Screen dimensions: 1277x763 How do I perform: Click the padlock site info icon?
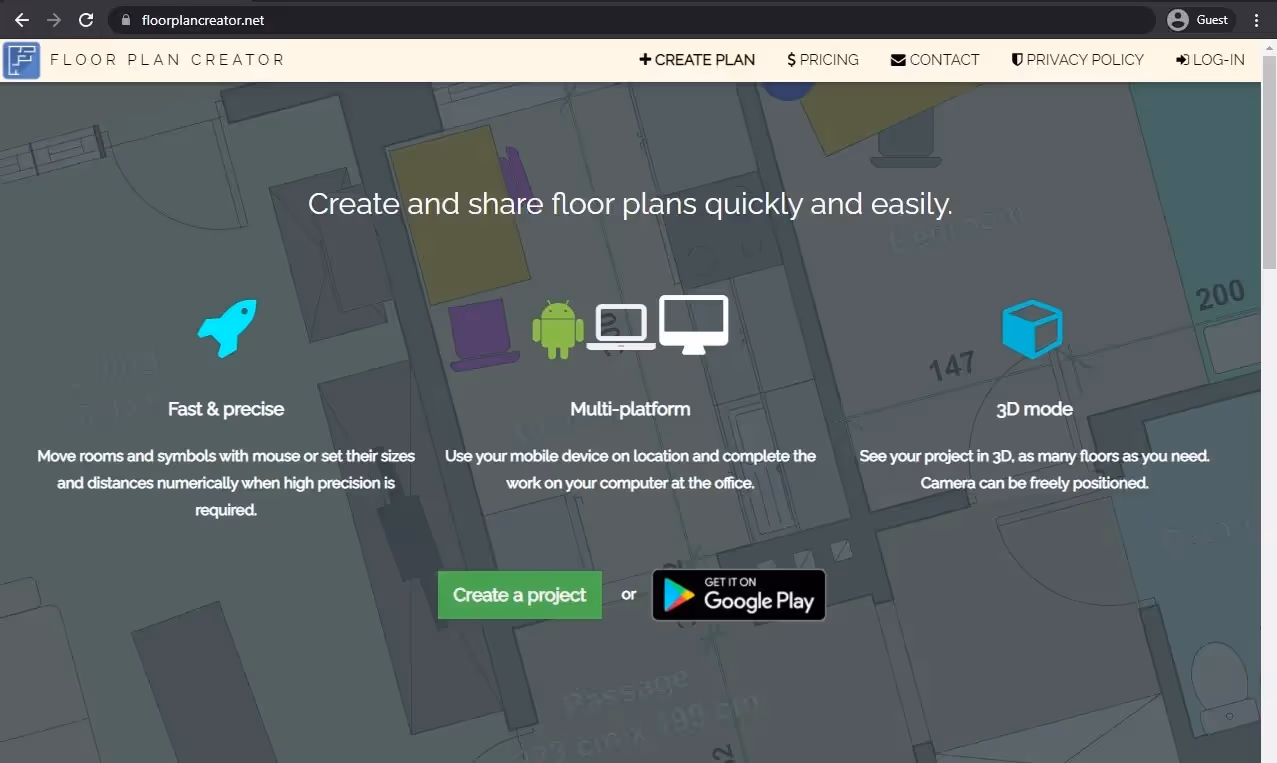click(126, 20)
